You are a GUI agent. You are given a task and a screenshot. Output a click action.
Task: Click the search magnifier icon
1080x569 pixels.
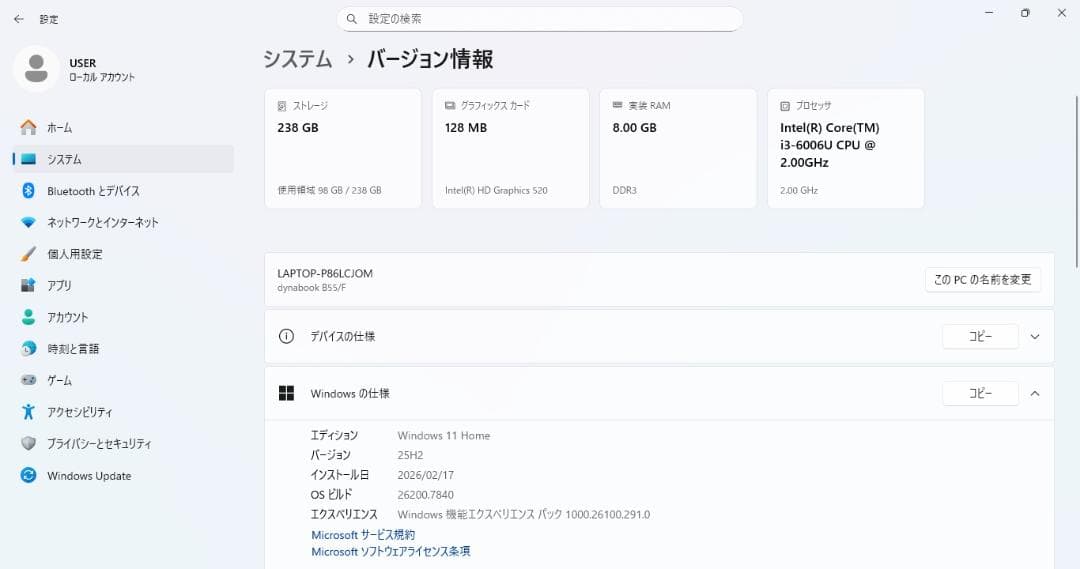tap(352, 19)
